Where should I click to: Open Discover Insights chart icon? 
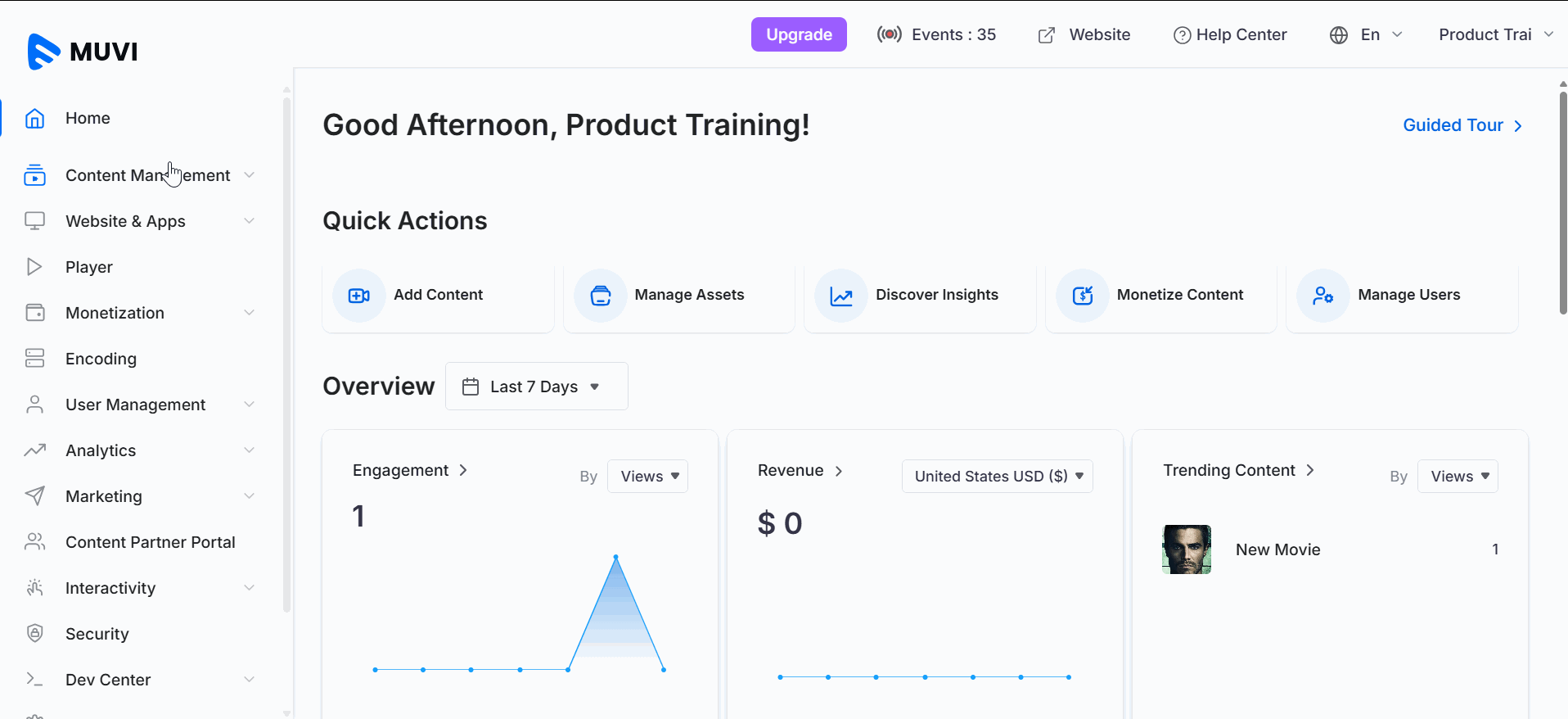tap(841, 296)
